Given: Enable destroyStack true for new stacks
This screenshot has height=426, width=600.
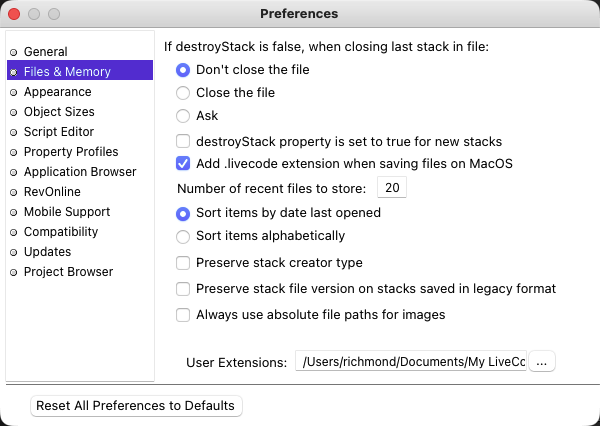Looking at the screenshot, I should point(183,141).
